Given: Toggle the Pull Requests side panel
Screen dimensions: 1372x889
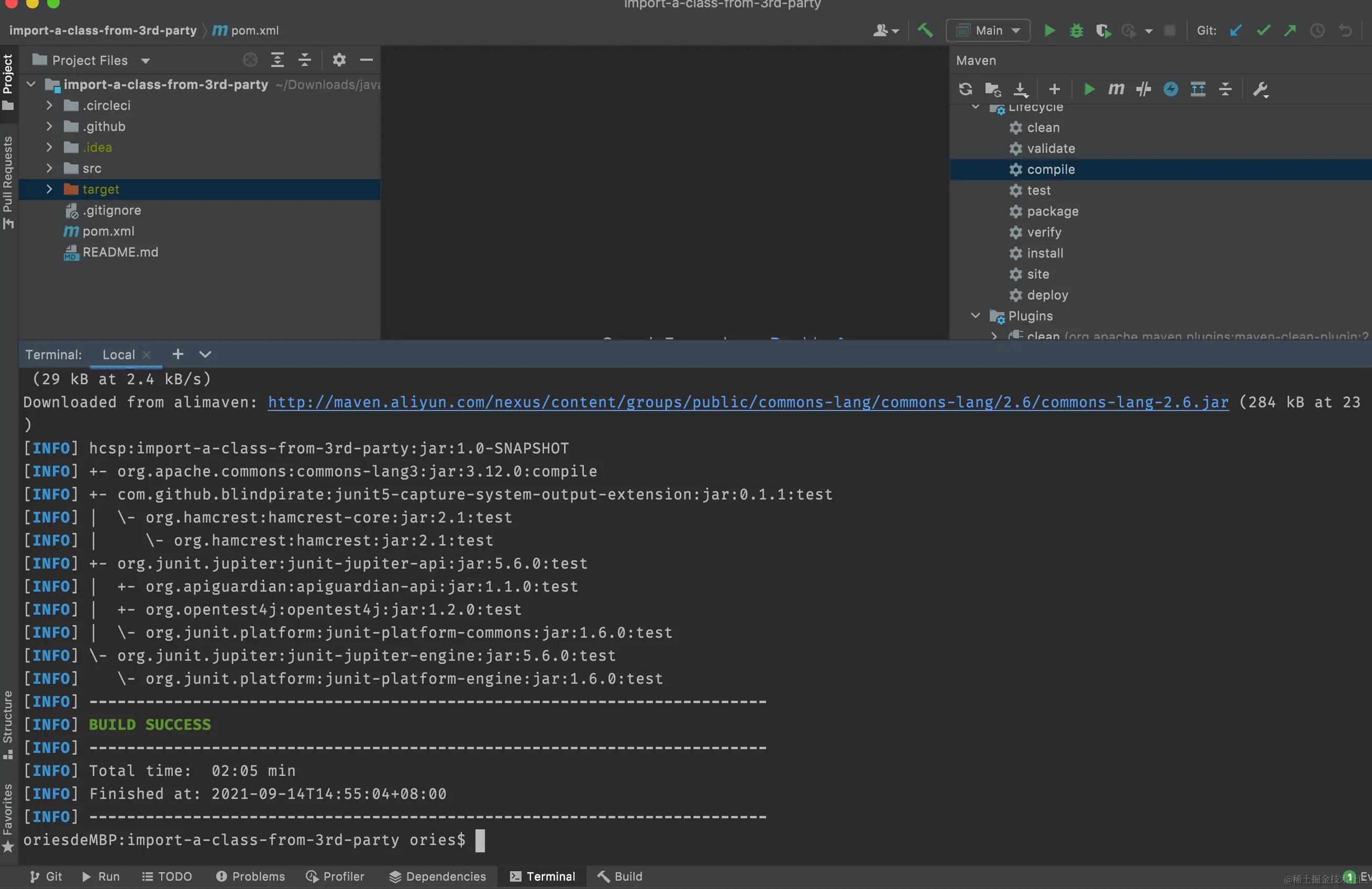Looking at the screenshot, I should tap(8, 183).
